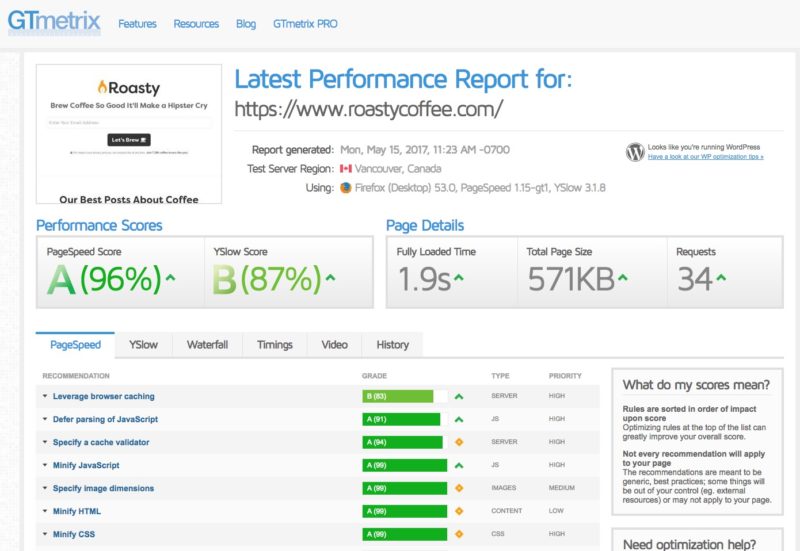
Task: Switch to the Waterfall tab
Action: (207, 345)
